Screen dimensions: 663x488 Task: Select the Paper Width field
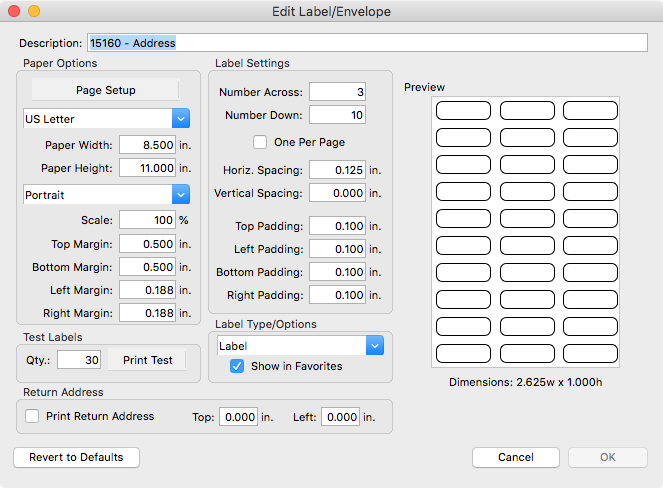(x=148, y=145)
